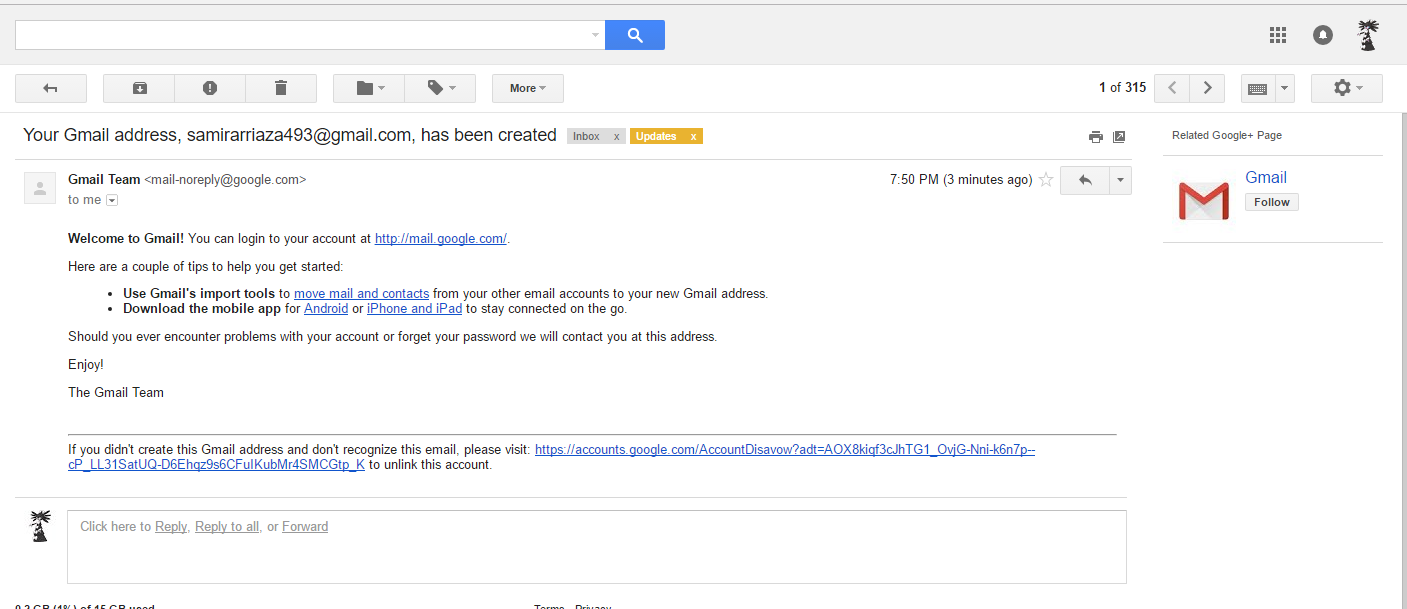Archive this email with the archive icon

click(x=139, y=88)
